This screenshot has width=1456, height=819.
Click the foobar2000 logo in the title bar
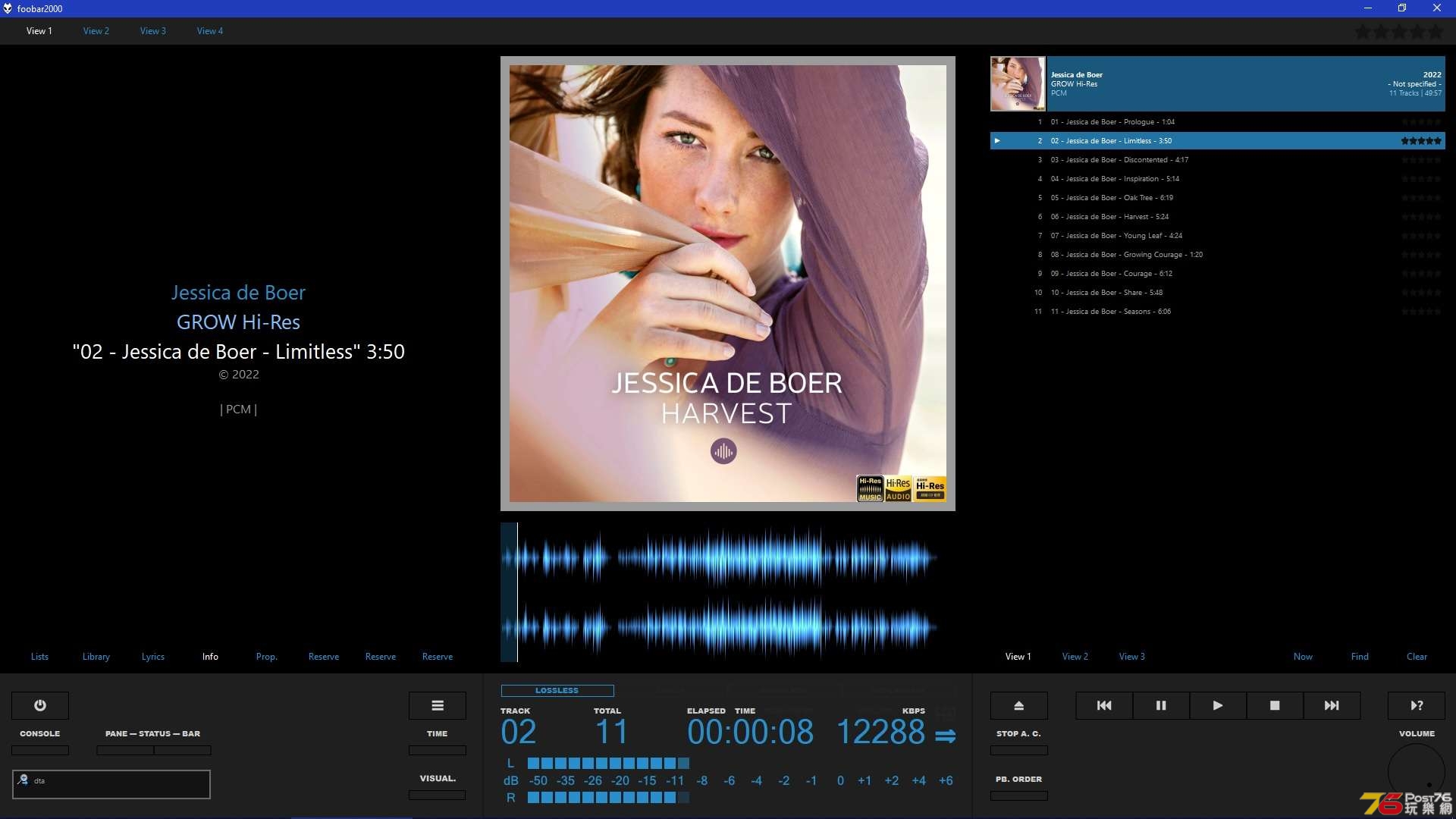click(8, 8)
